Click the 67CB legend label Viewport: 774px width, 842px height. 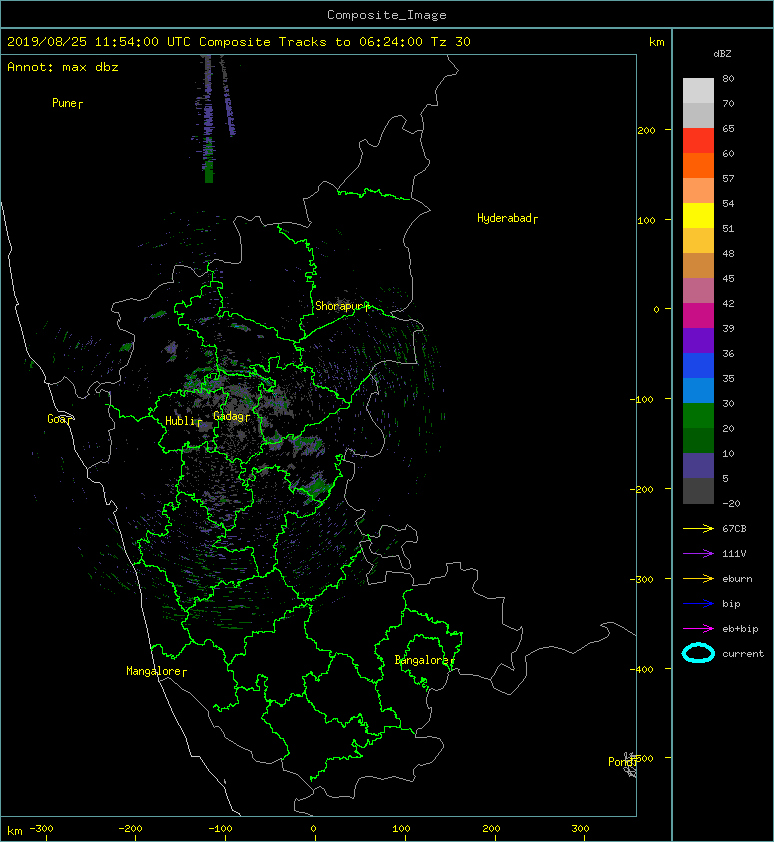coord(734,528)
